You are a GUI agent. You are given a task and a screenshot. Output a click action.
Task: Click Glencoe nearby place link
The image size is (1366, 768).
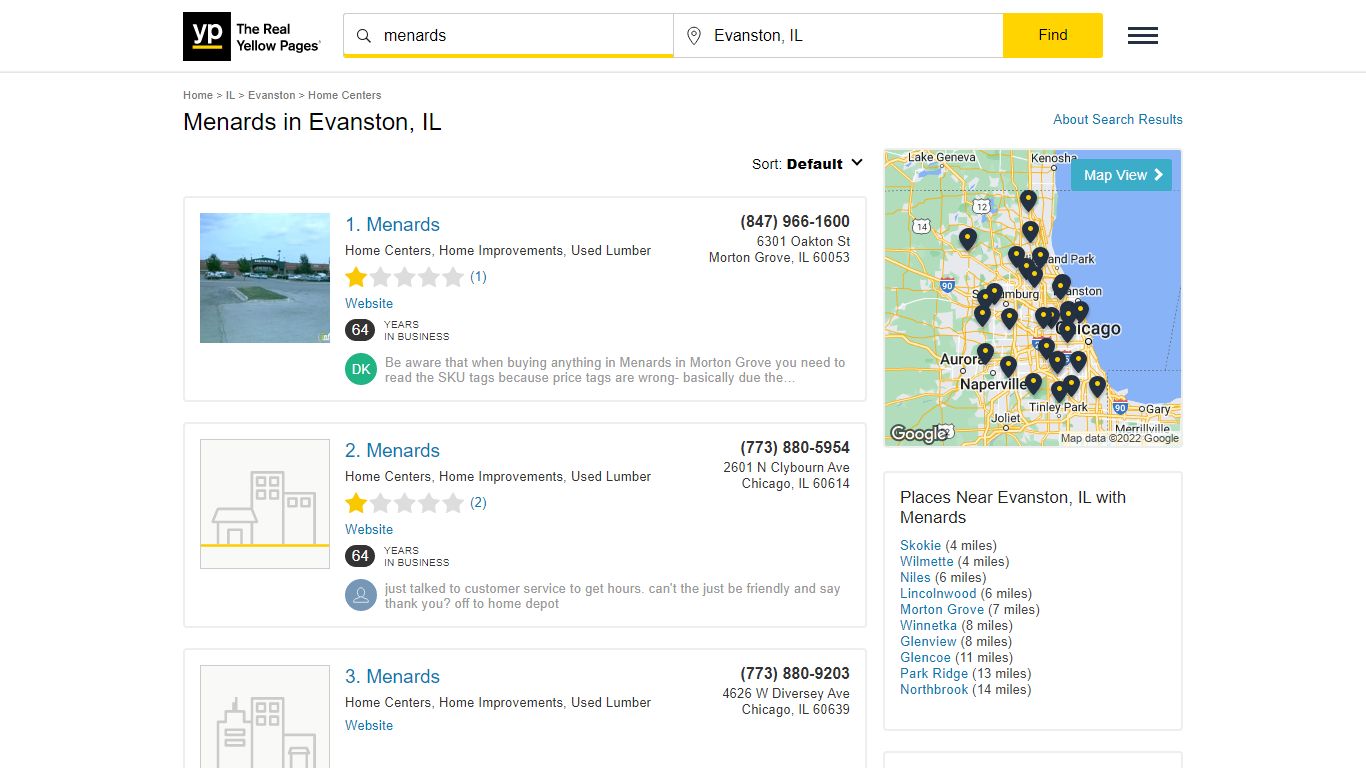(925, 657)
